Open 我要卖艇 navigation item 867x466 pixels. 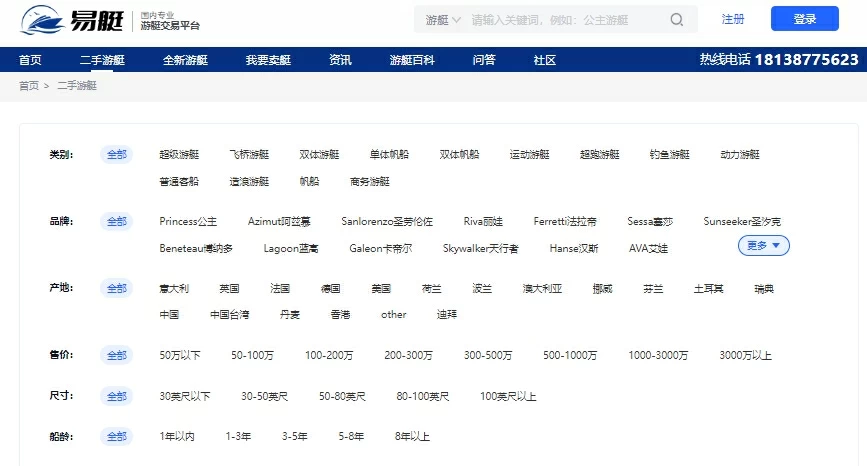click(268, 60)
